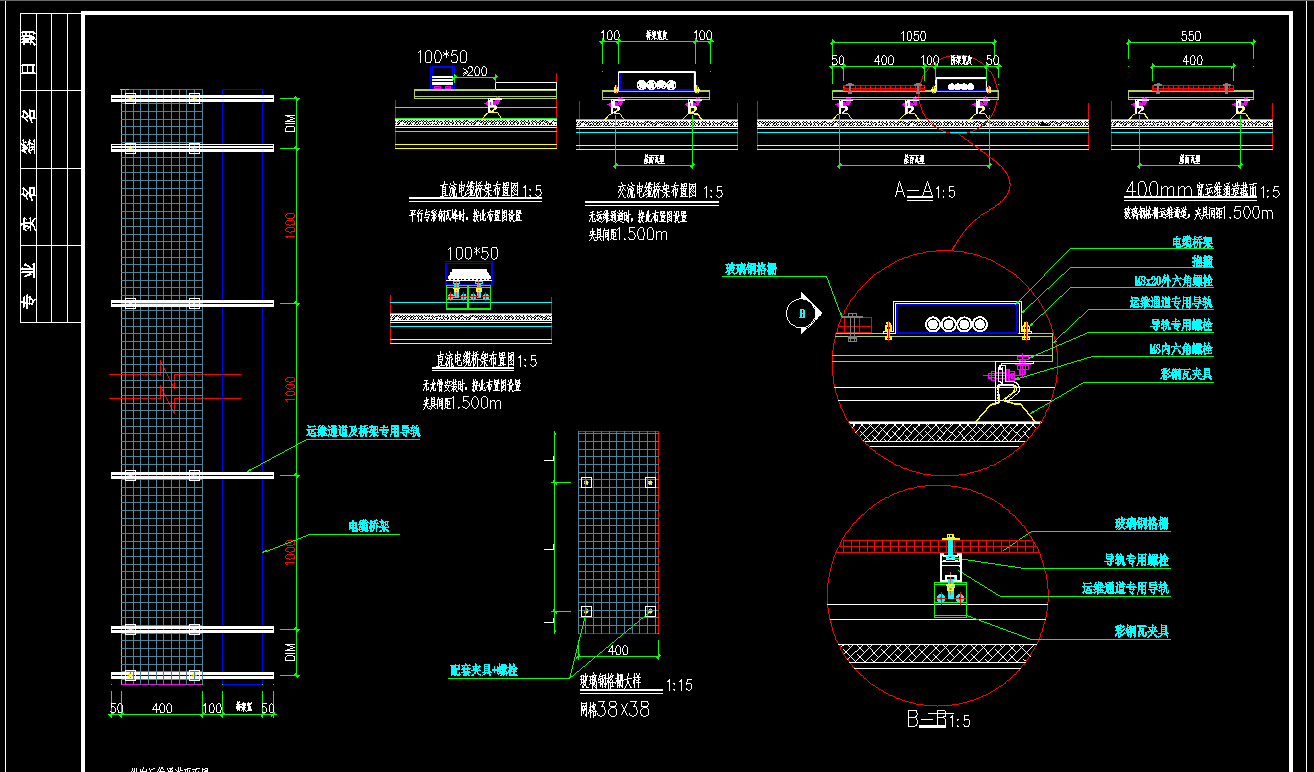Screen dimensions: 1314x772
Task: Click the yellow bolt atop B-B detail rail
Action: pos(948,537)
